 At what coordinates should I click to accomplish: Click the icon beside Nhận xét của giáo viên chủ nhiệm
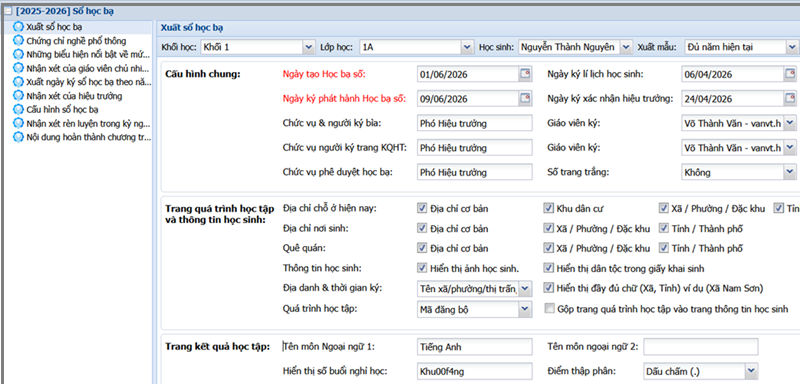coord(19,68)
